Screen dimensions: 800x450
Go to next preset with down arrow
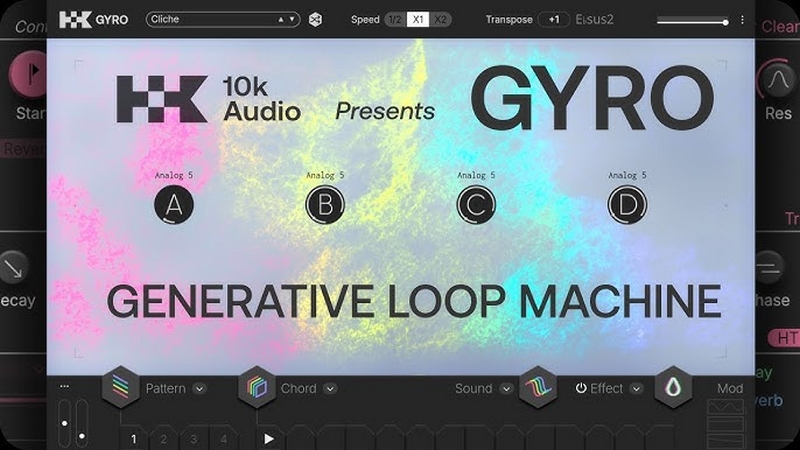(292, 19)
